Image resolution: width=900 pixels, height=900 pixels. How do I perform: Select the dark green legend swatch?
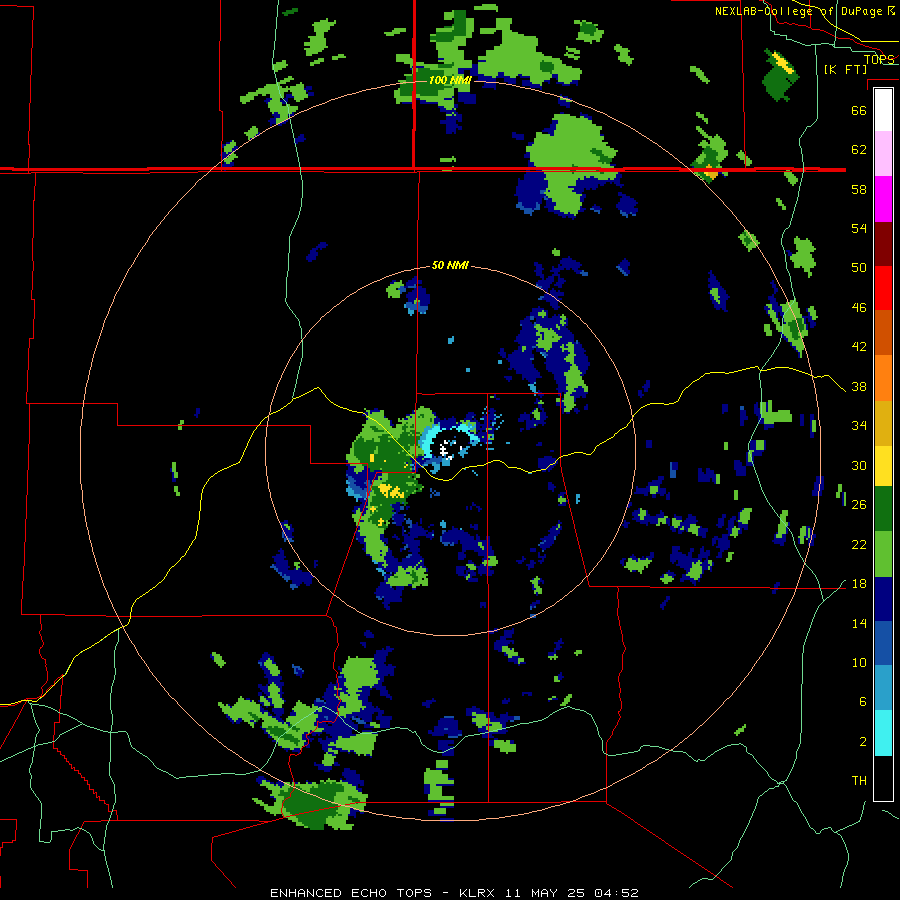coord(883,509)
